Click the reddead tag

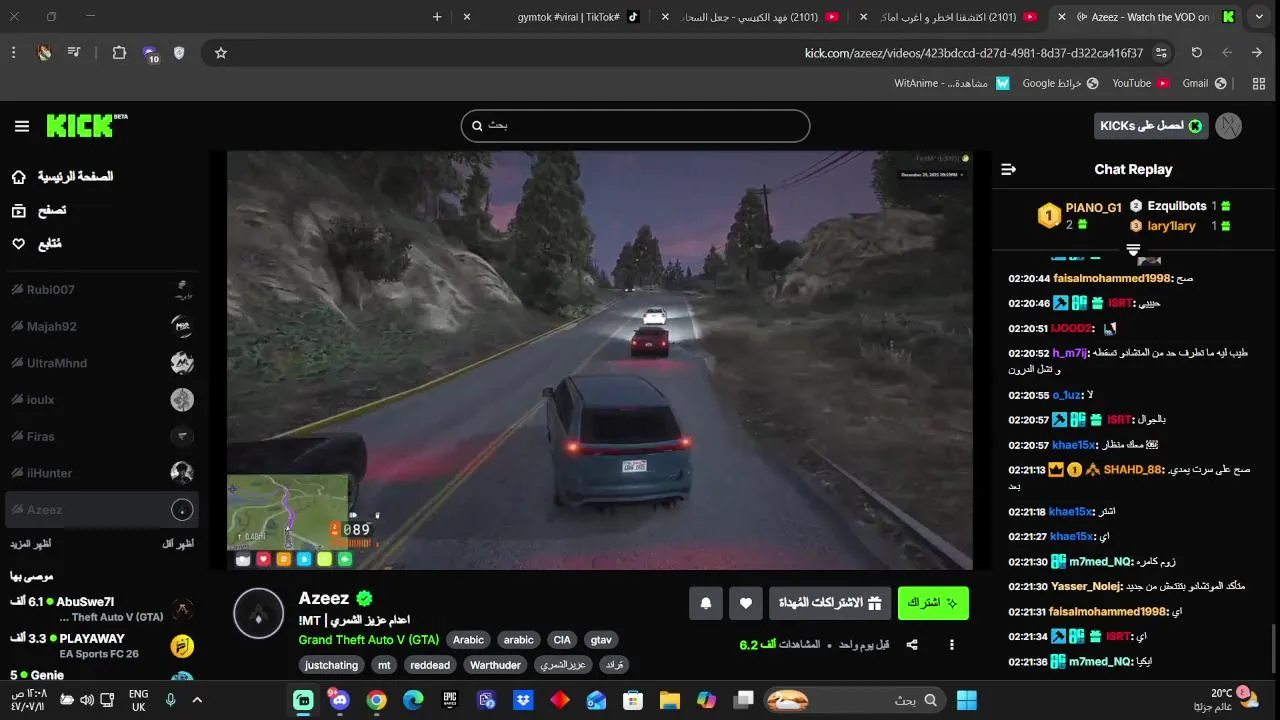pyautogui.click(x=430, y=665)
